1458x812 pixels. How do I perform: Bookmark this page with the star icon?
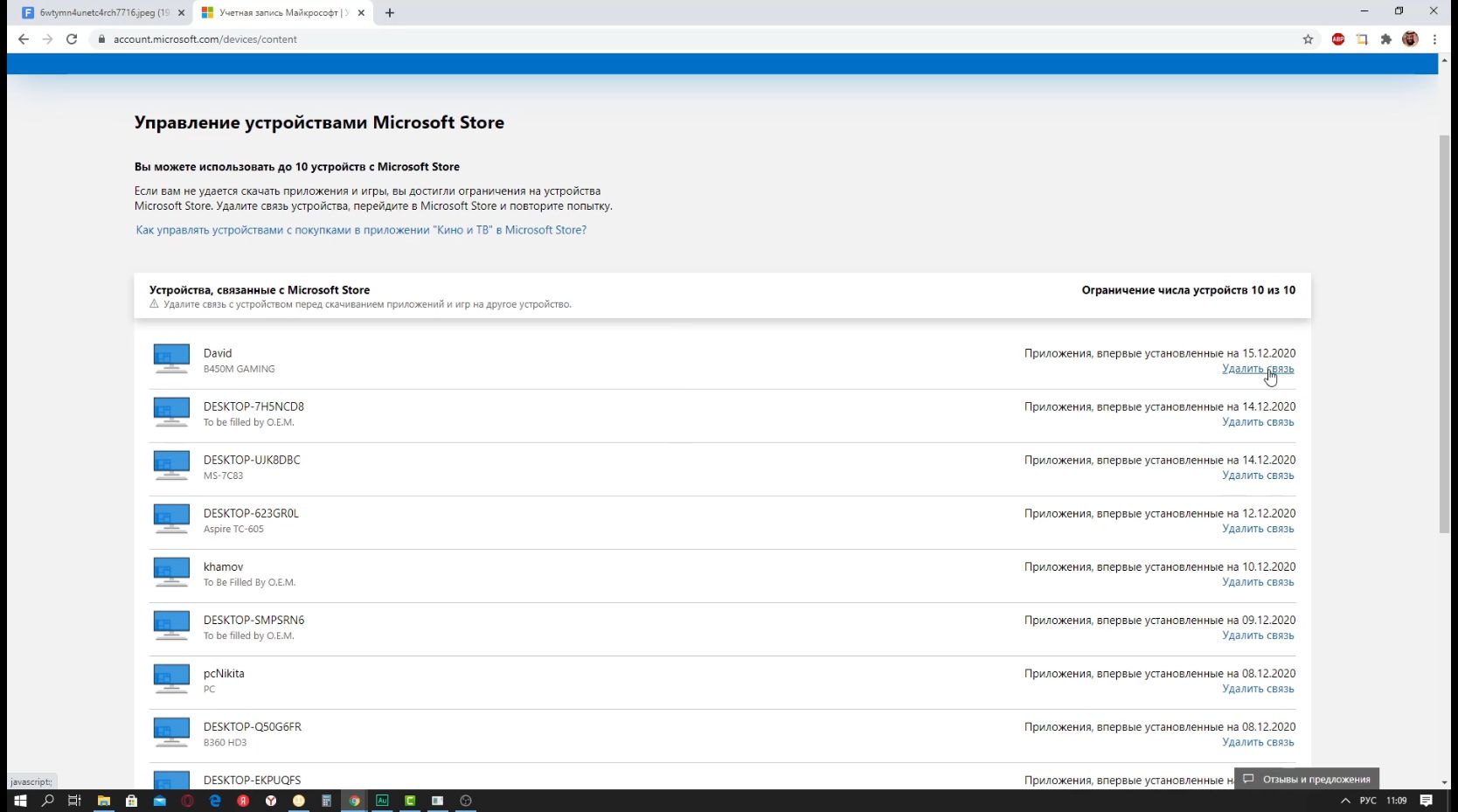click(1308, 39)
